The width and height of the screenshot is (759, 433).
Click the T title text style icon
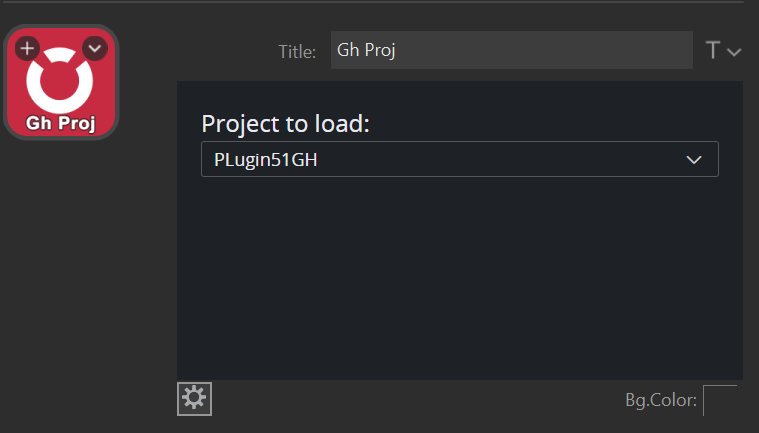tap(713, 50)
